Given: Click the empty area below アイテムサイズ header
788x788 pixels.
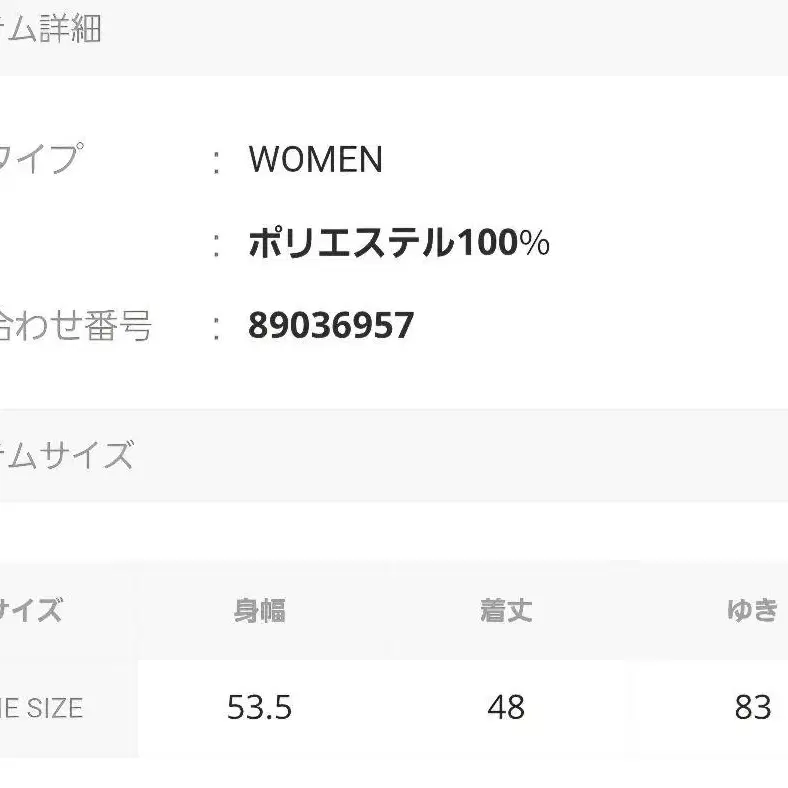Looking at the screenshot, I should 394,530.
